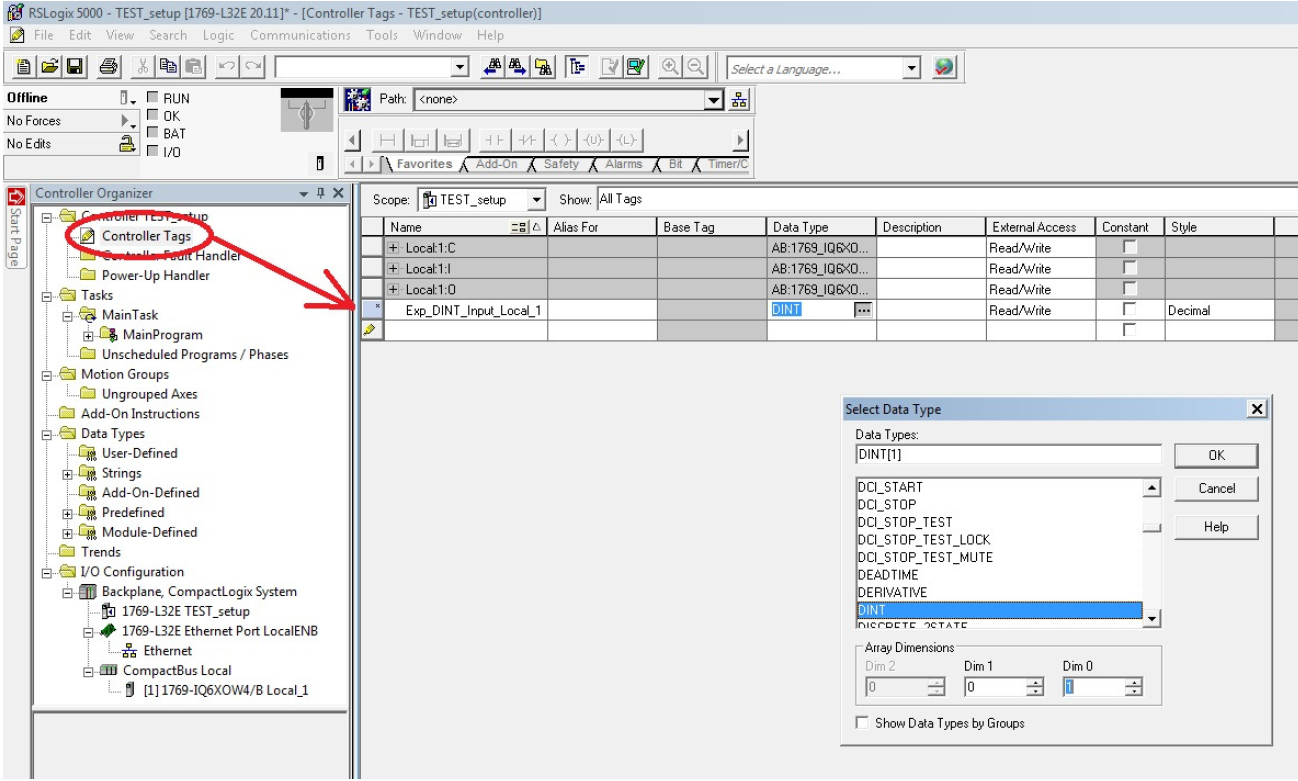Toggle Constant checkbox for Local:1:C tag
1298x781 pixels.
(1130, 247)
